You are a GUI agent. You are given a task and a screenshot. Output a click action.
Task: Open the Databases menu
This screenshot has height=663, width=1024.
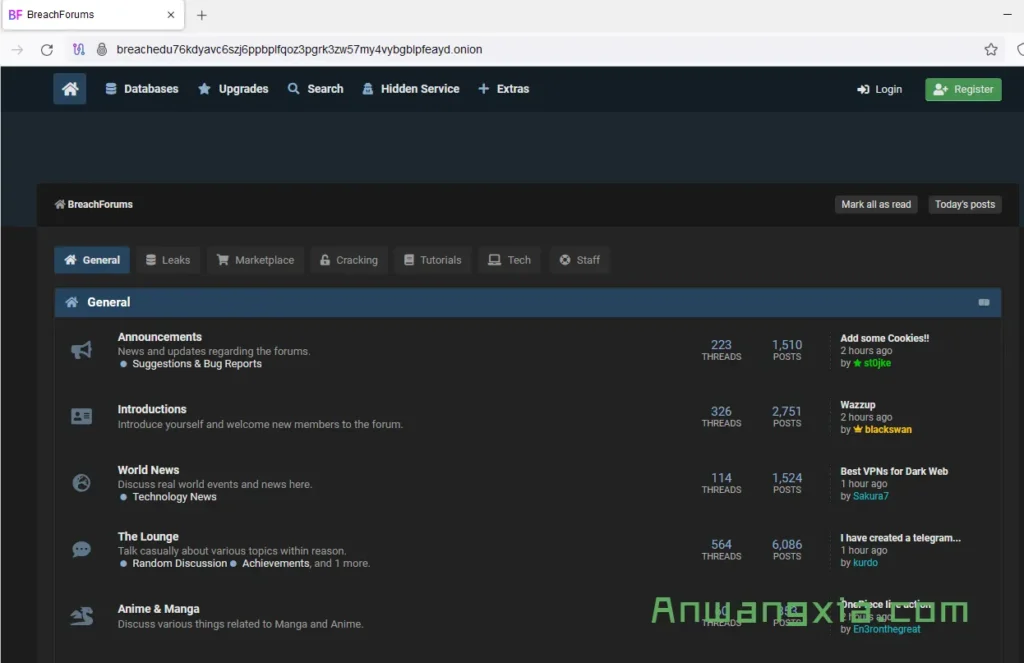pos(142,89)
